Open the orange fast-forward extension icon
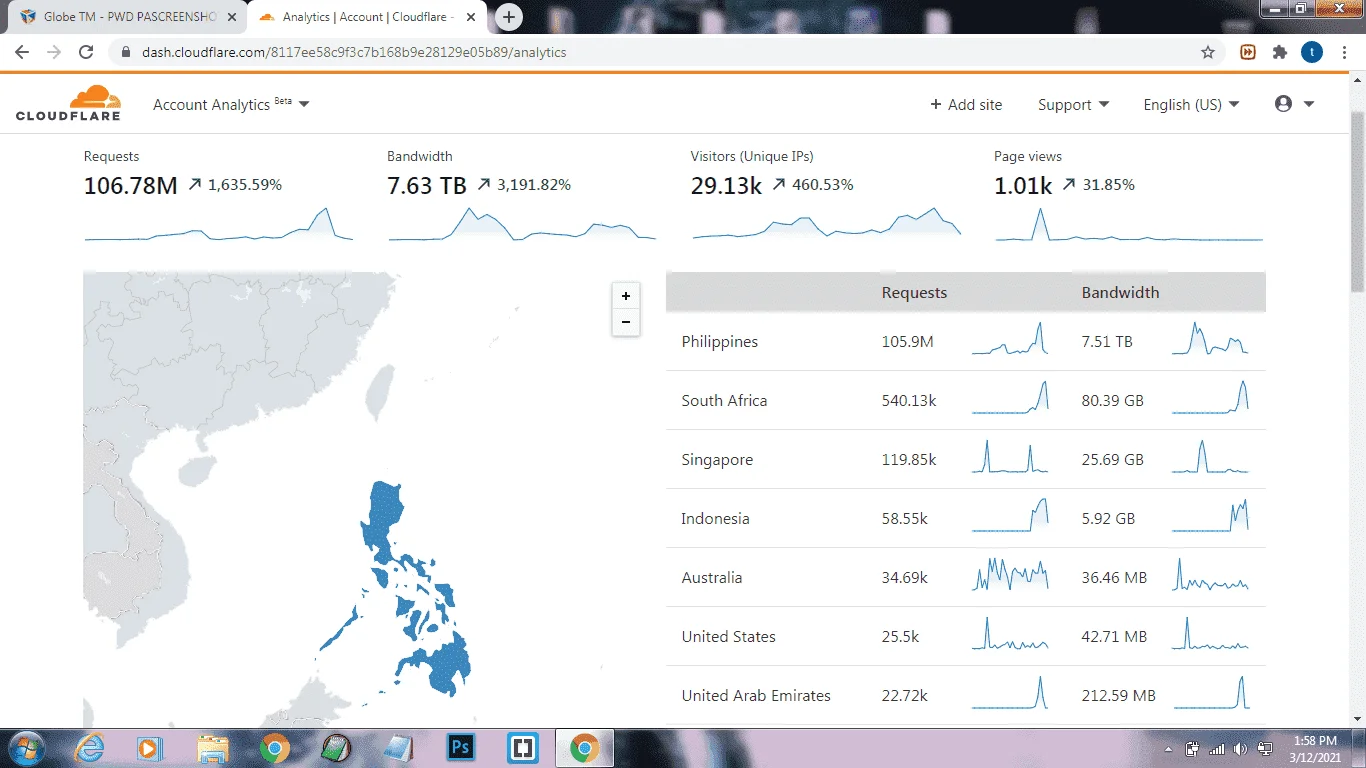Screen dimensions: 1366x768 click(1248, 52)
